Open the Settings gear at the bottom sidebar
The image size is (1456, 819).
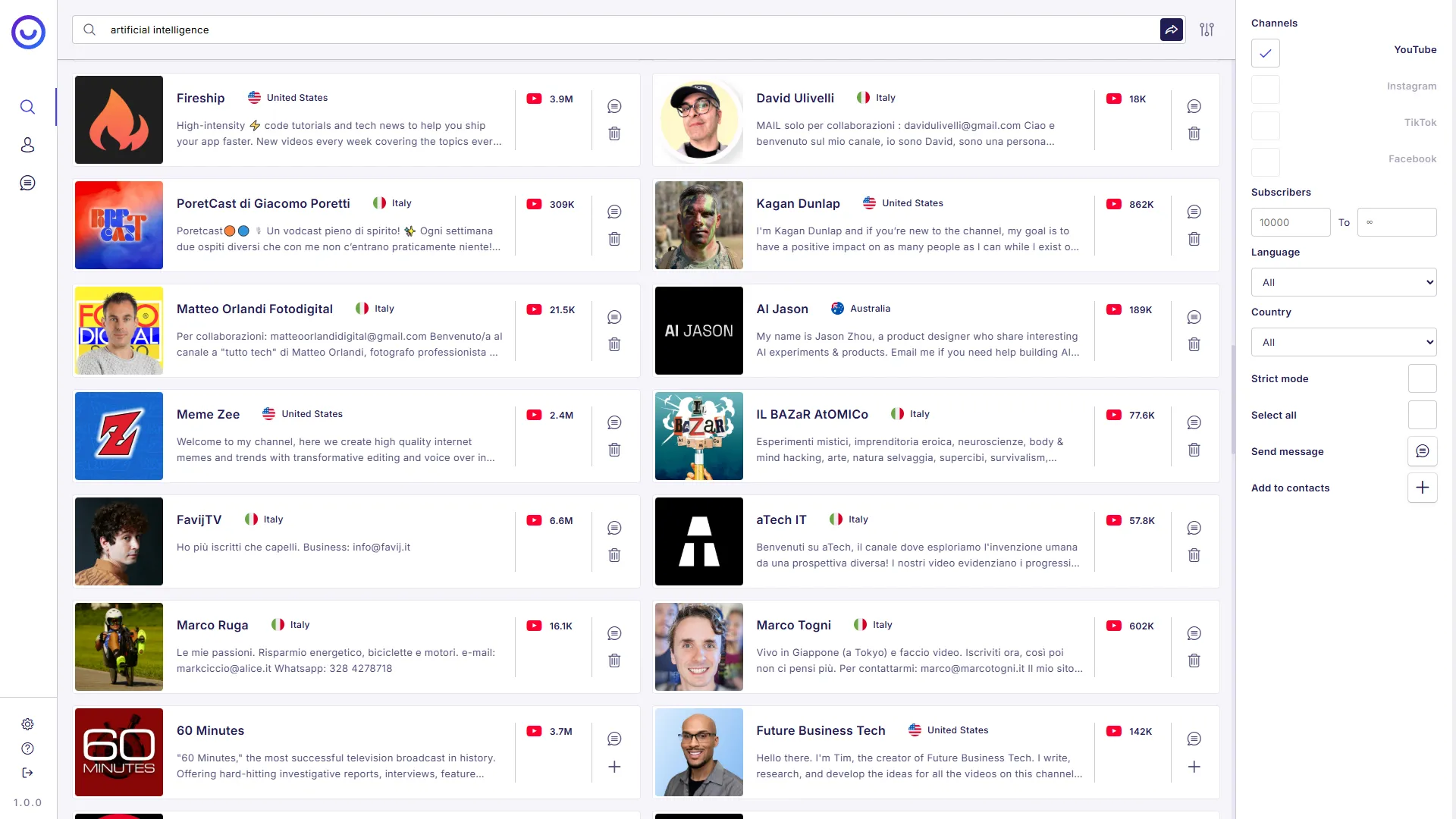coord(27,724)
